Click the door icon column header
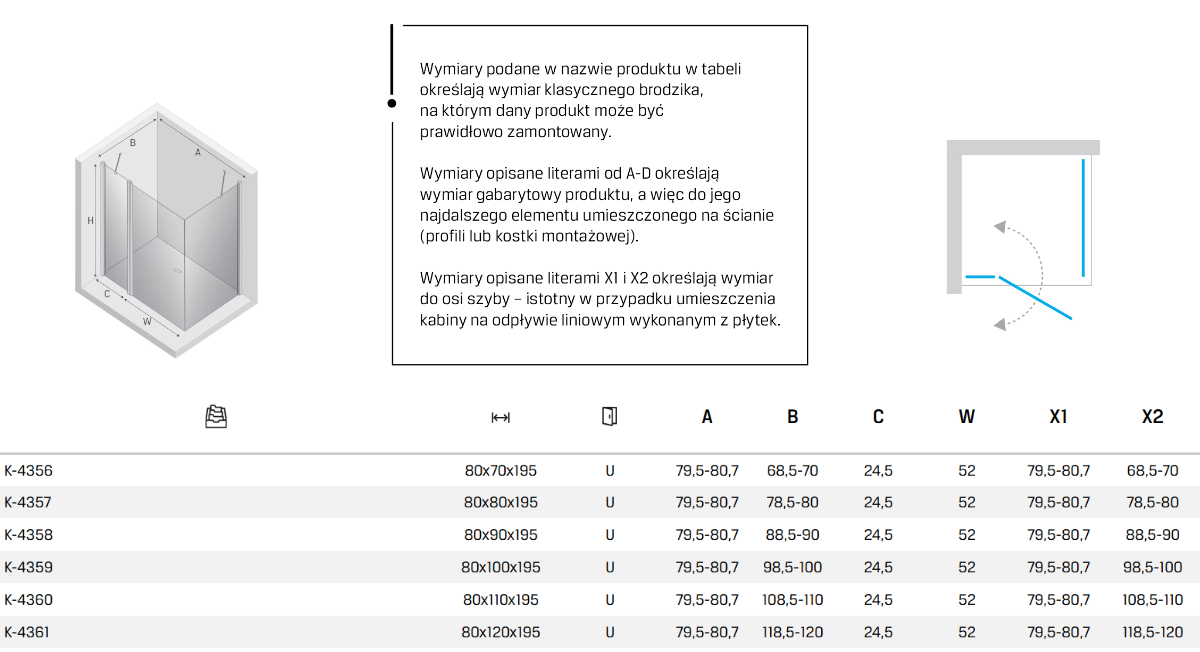 tap(610, 417)
